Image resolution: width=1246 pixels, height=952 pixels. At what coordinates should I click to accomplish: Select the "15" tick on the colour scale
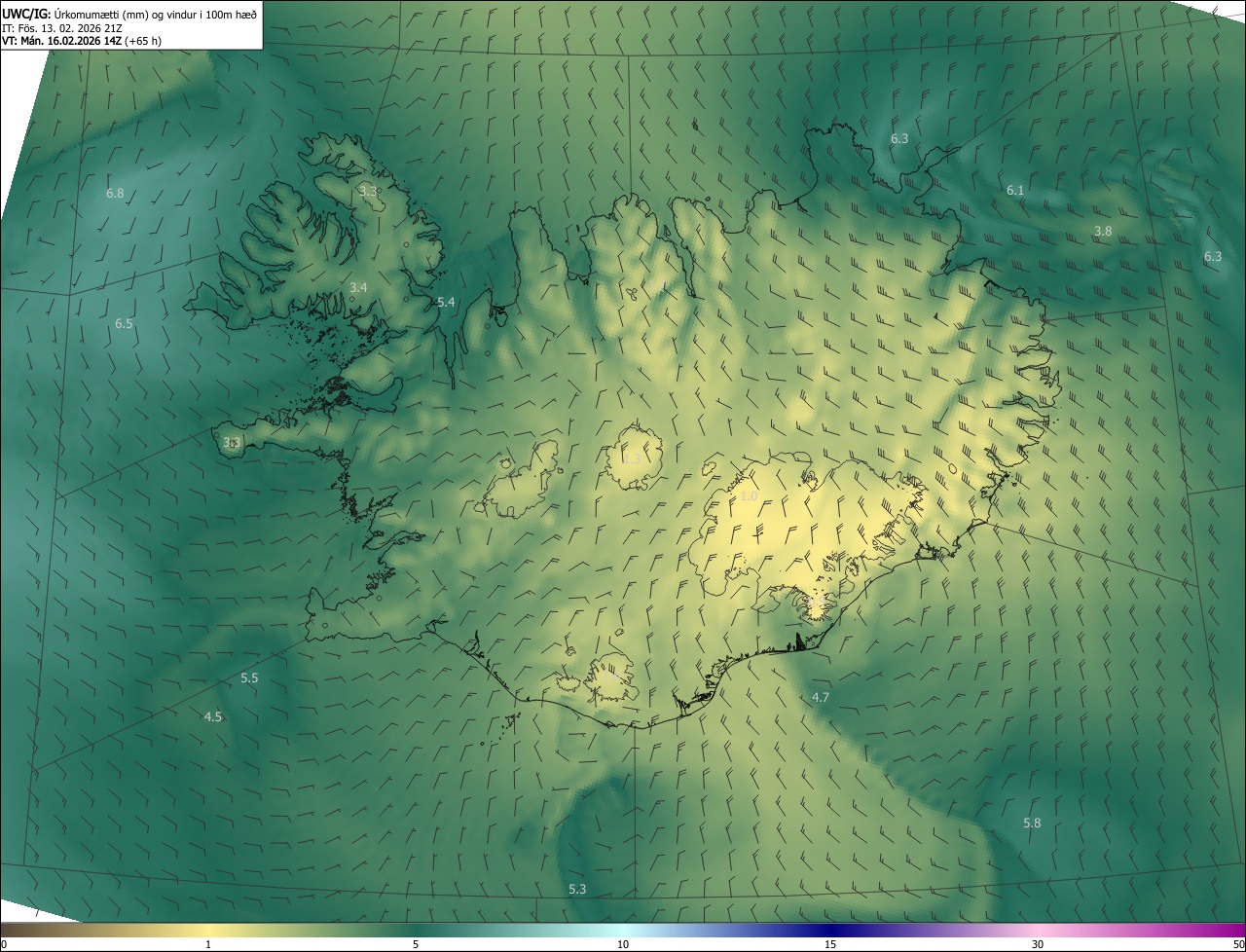coord(830,944)
